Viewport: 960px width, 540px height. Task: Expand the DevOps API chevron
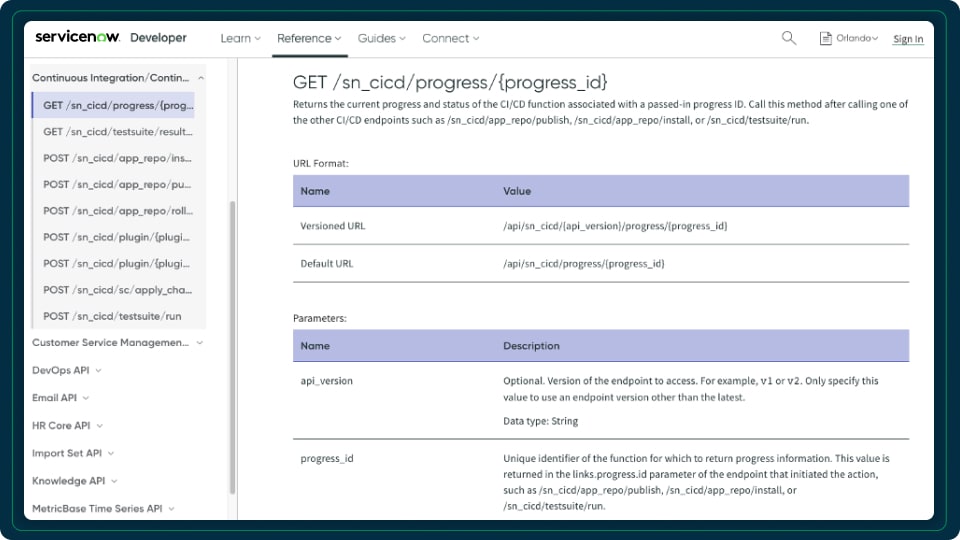(x=99, y=370)
